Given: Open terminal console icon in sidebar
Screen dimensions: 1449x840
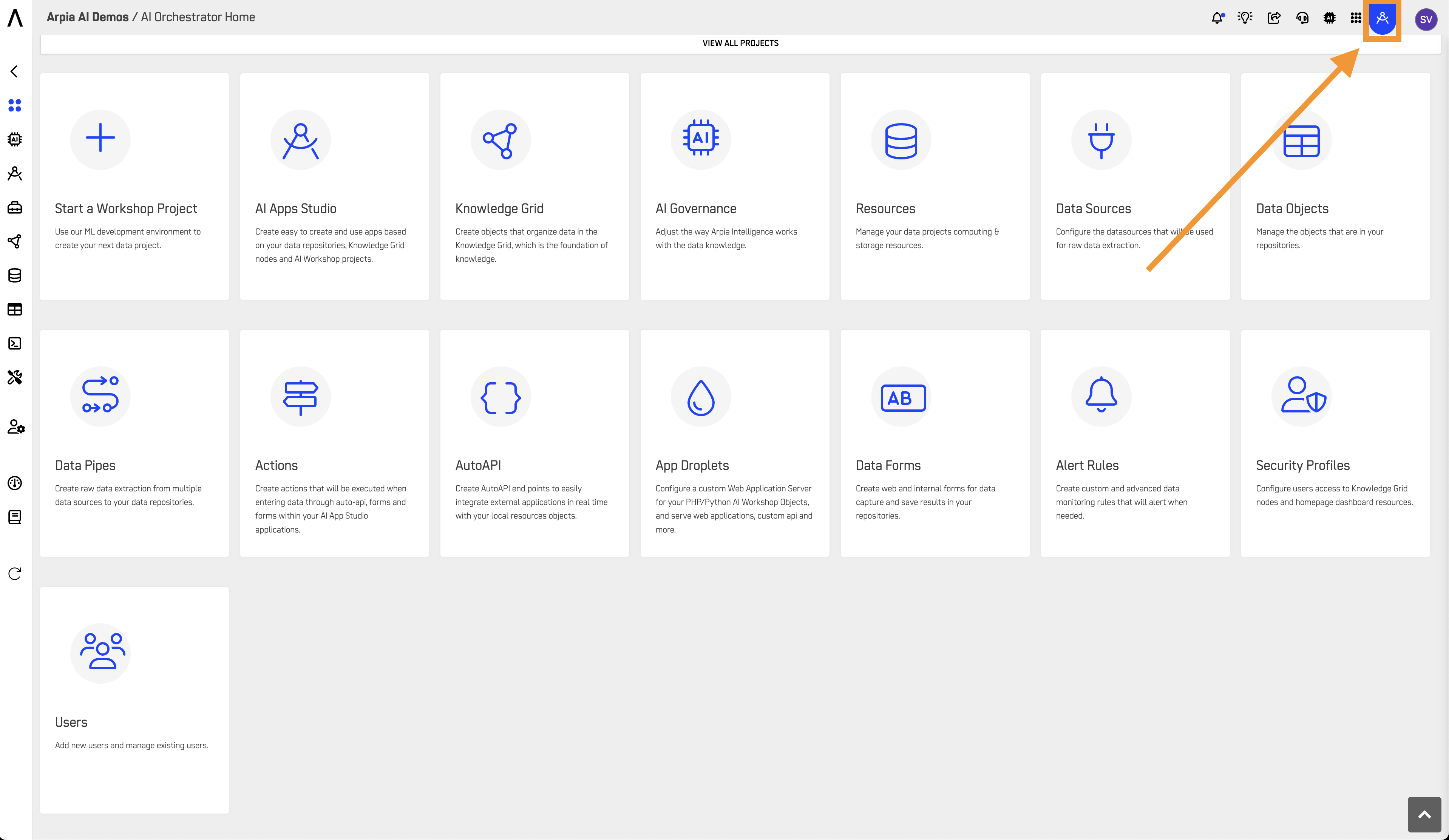Looking at the screenshot, I should (x=15, y=343).
